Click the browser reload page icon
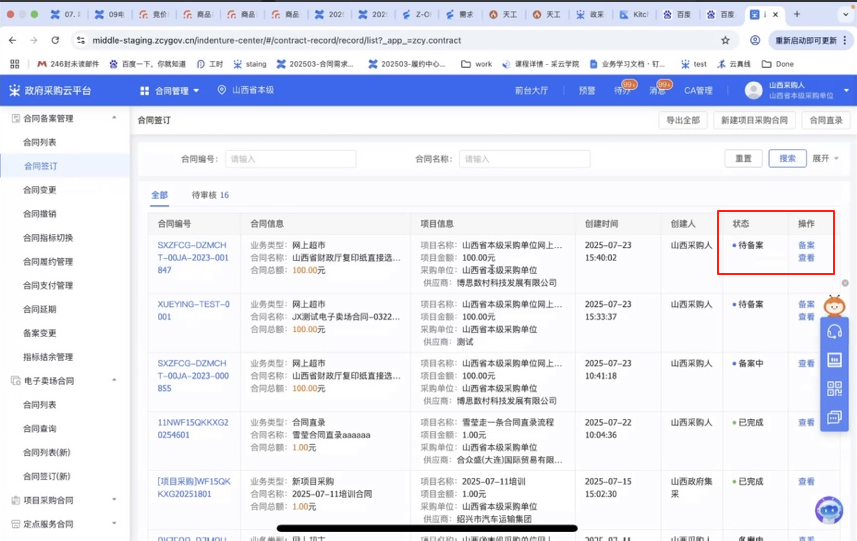The height and width of the screenshot is (541, 857). click(x=54, y=40)
